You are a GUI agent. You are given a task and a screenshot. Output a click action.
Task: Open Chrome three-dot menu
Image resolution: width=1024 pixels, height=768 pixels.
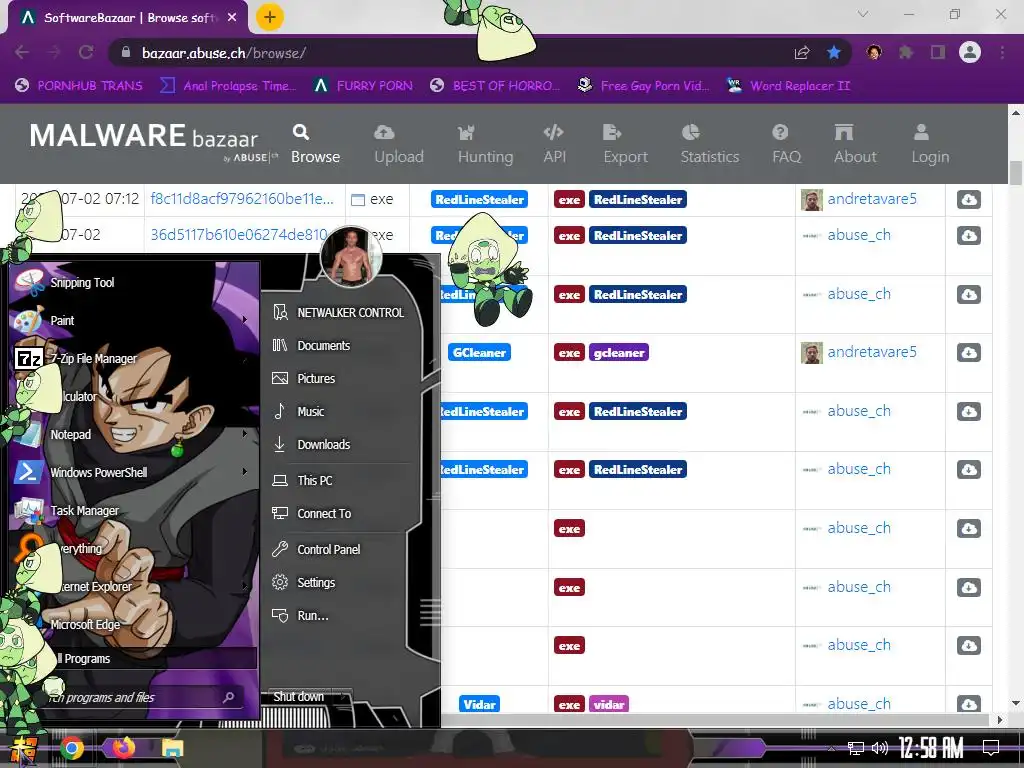[1002, 52]
